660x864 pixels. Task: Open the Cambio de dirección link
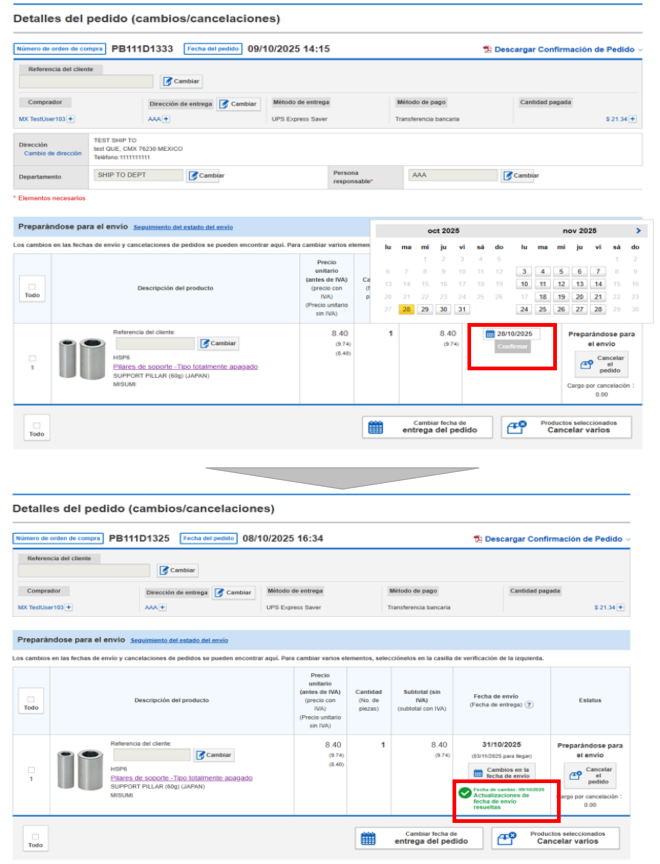tap(53, 153)
